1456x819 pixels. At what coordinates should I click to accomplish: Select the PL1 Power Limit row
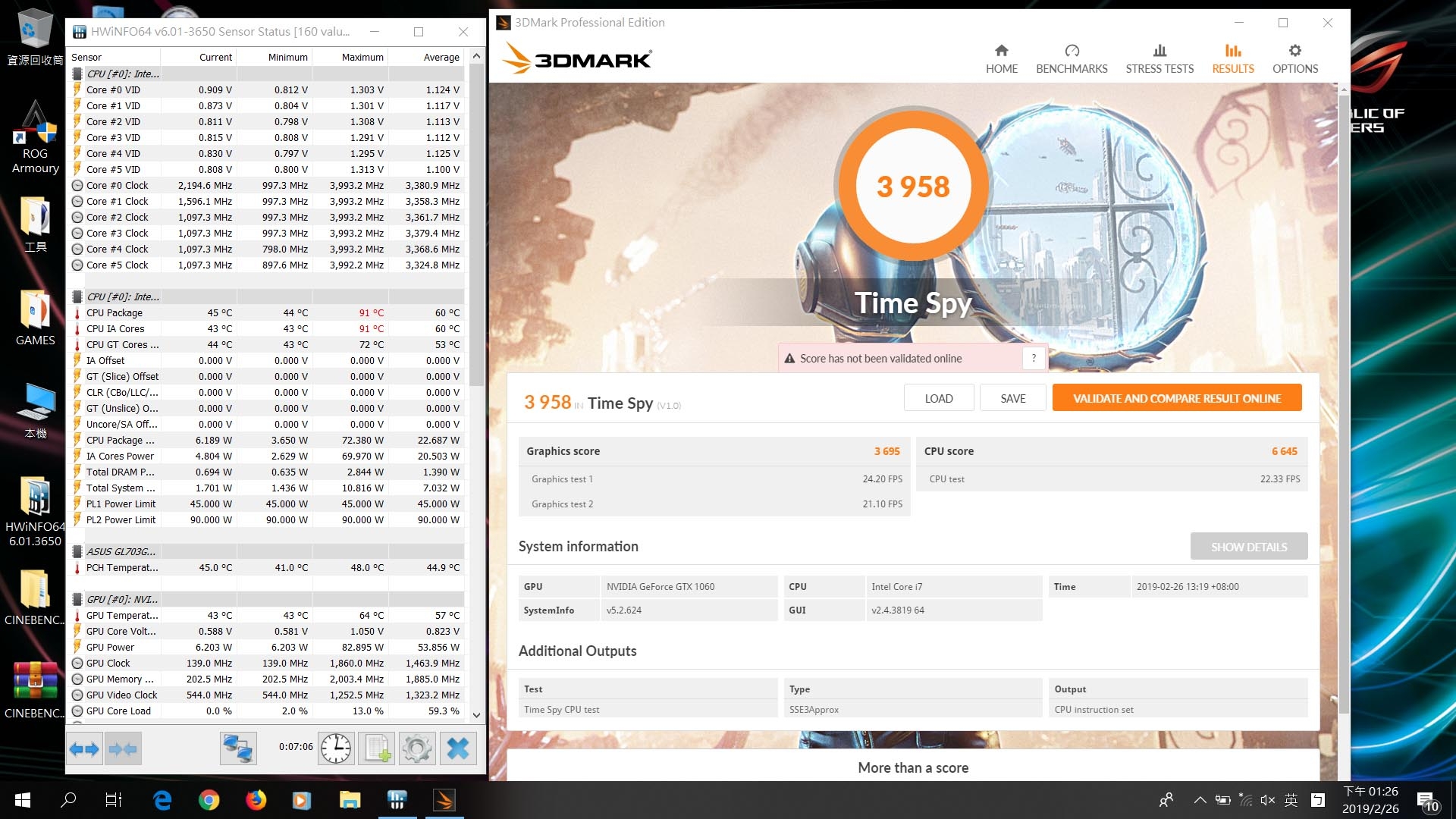(x=267, y=504)
